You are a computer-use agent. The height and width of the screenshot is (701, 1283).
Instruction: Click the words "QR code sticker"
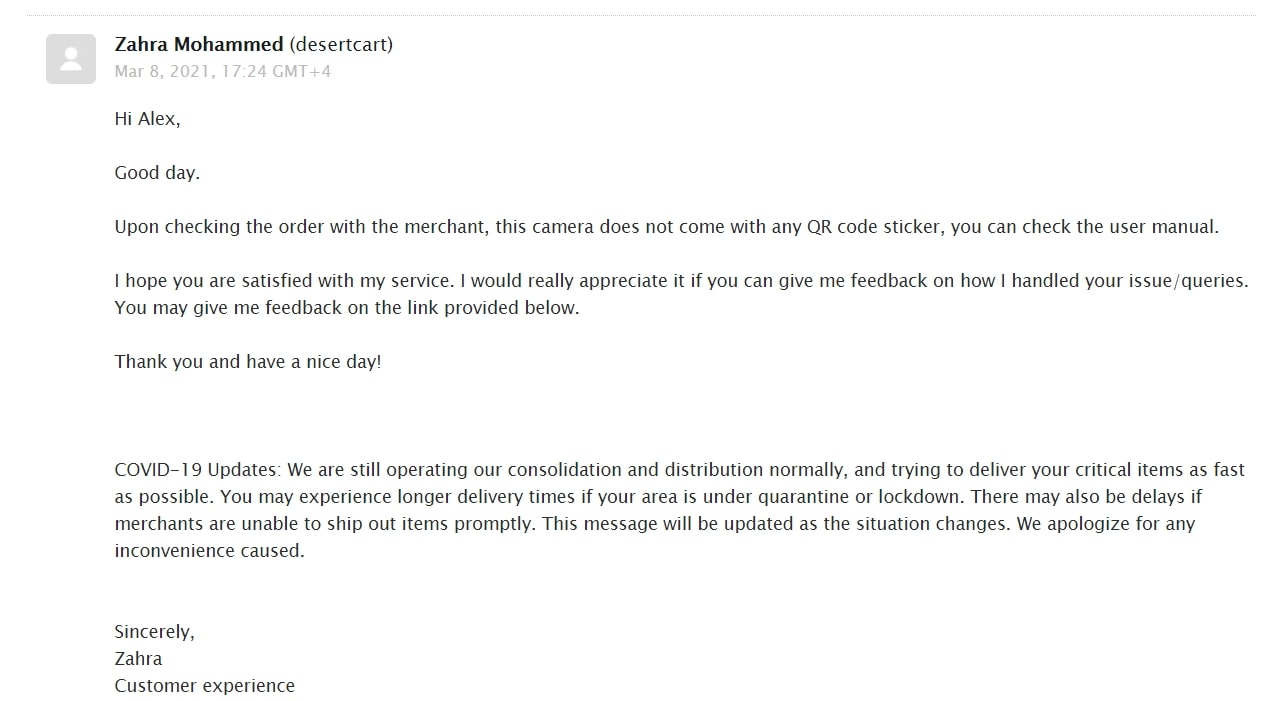874,227
